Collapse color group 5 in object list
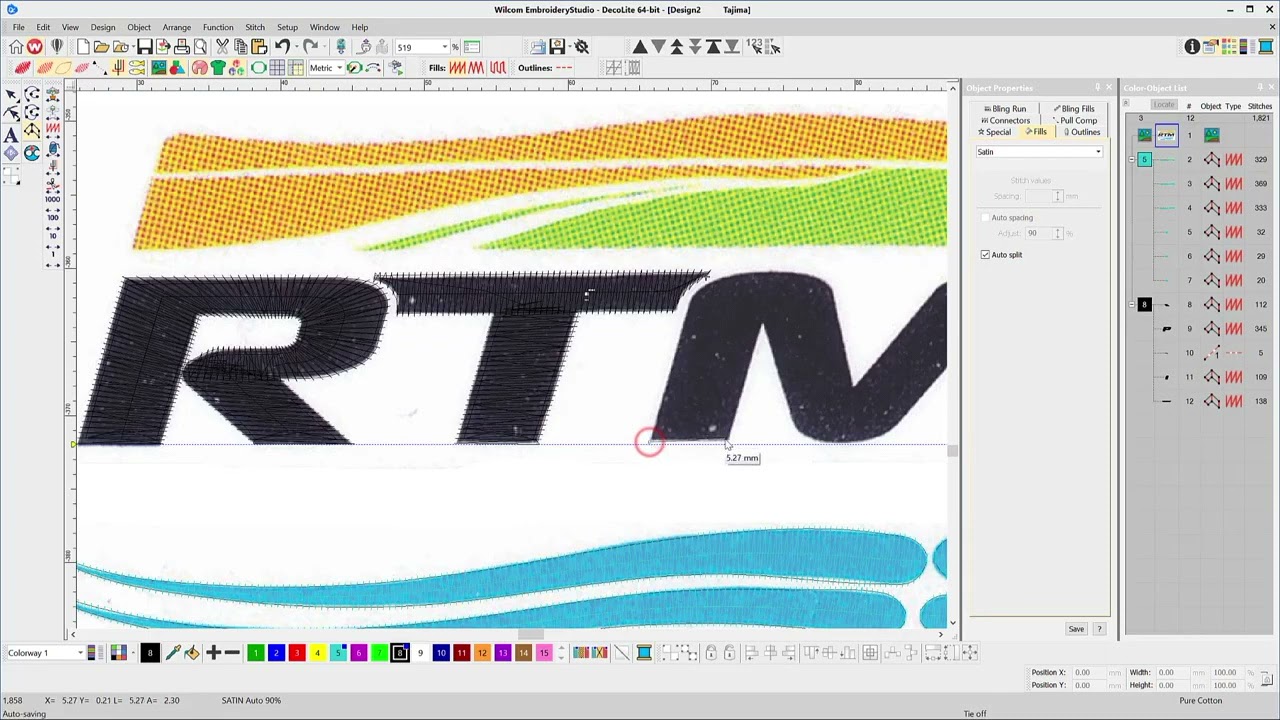The image size is (1280, 720). (1131, 159)
